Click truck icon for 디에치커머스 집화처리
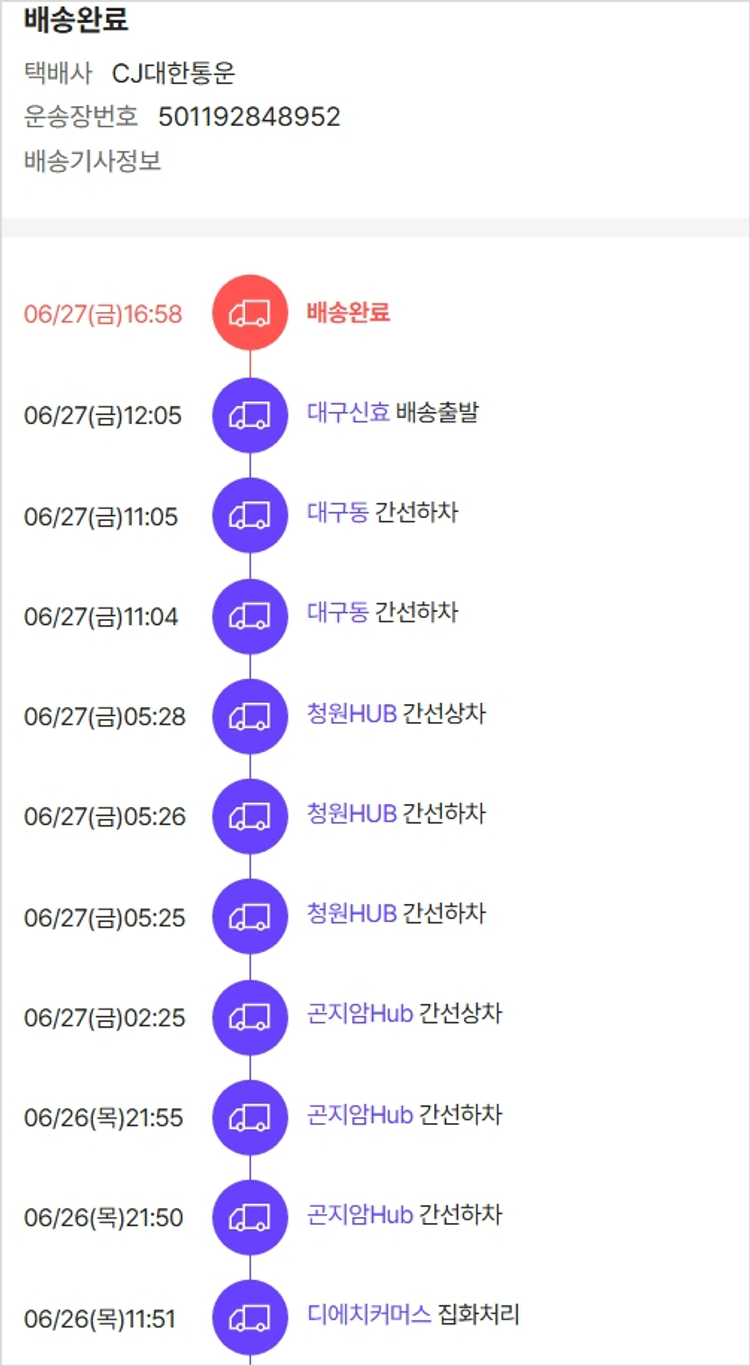Image resolution: width=750 pixels, height=1366 pixels. [x=250, y=1318]
